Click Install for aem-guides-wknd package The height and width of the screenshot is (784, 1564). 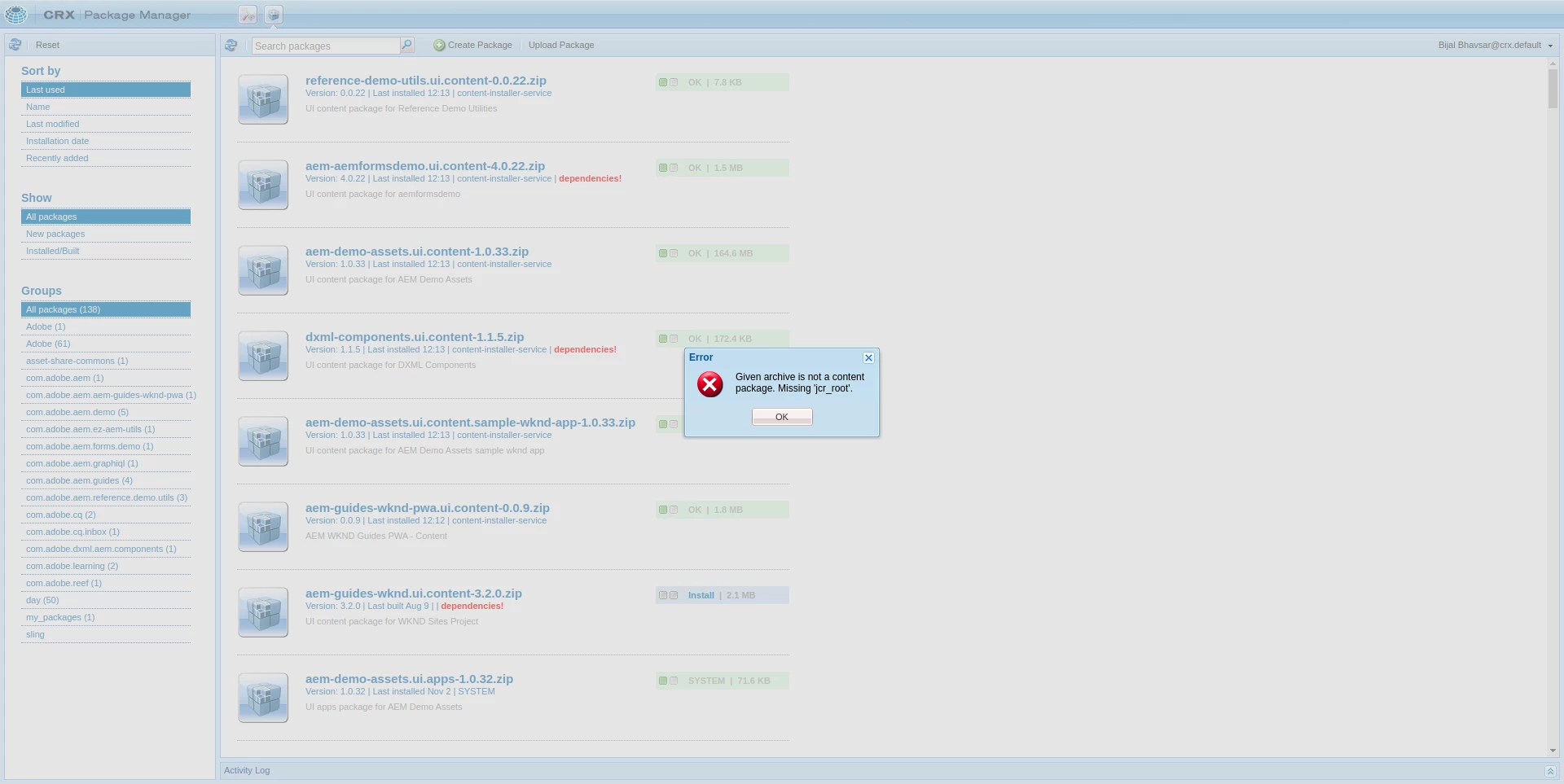[701, 595]
